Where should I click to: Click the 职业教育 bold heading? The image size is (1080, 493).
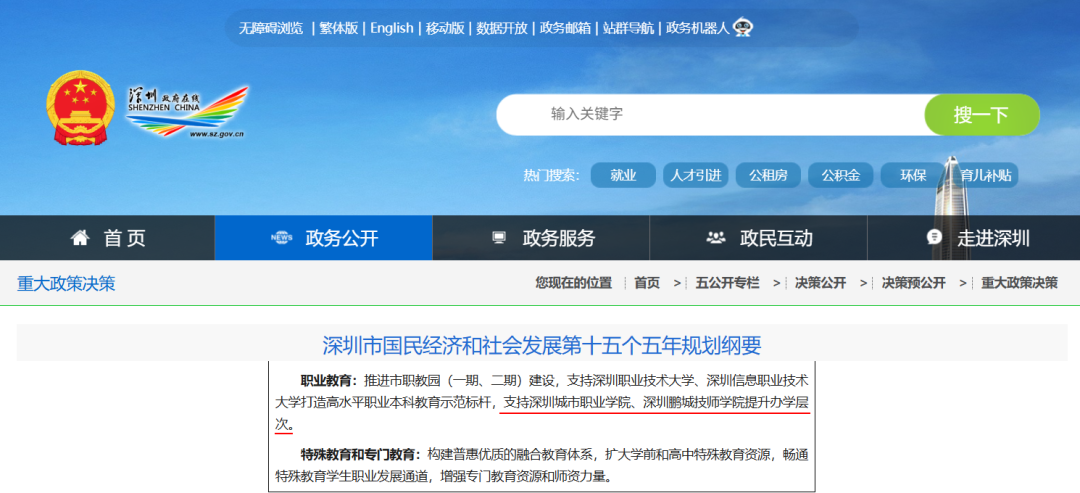[x=329, y=380]
